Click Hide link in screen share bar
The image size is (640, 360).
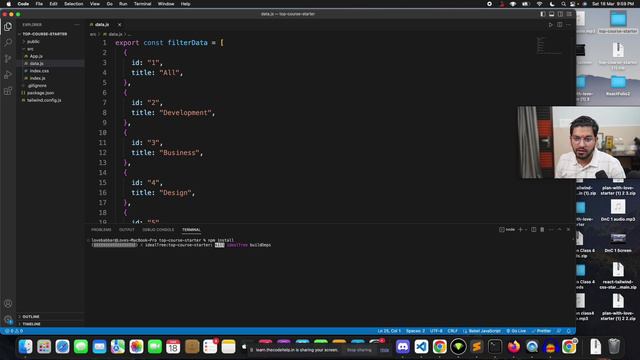pyautogui.click(x=384, y=350)
